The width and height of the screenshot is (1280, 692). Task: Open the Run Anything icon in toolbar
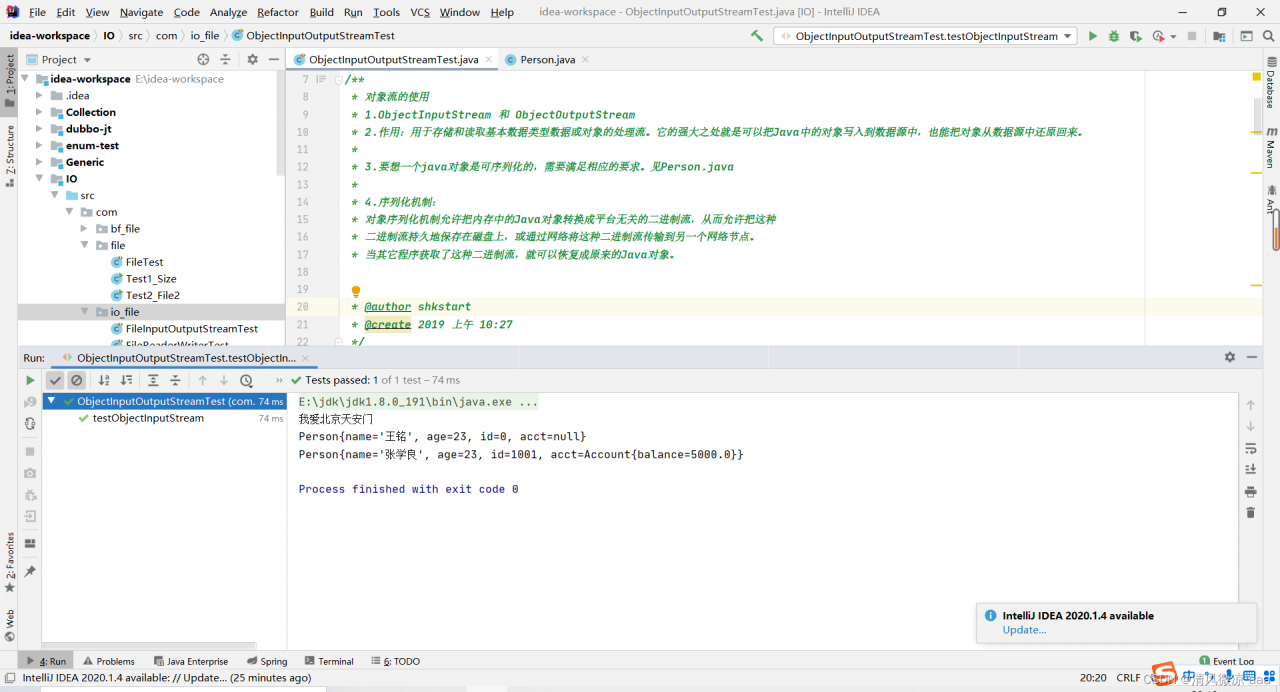tap(1246, 36)
